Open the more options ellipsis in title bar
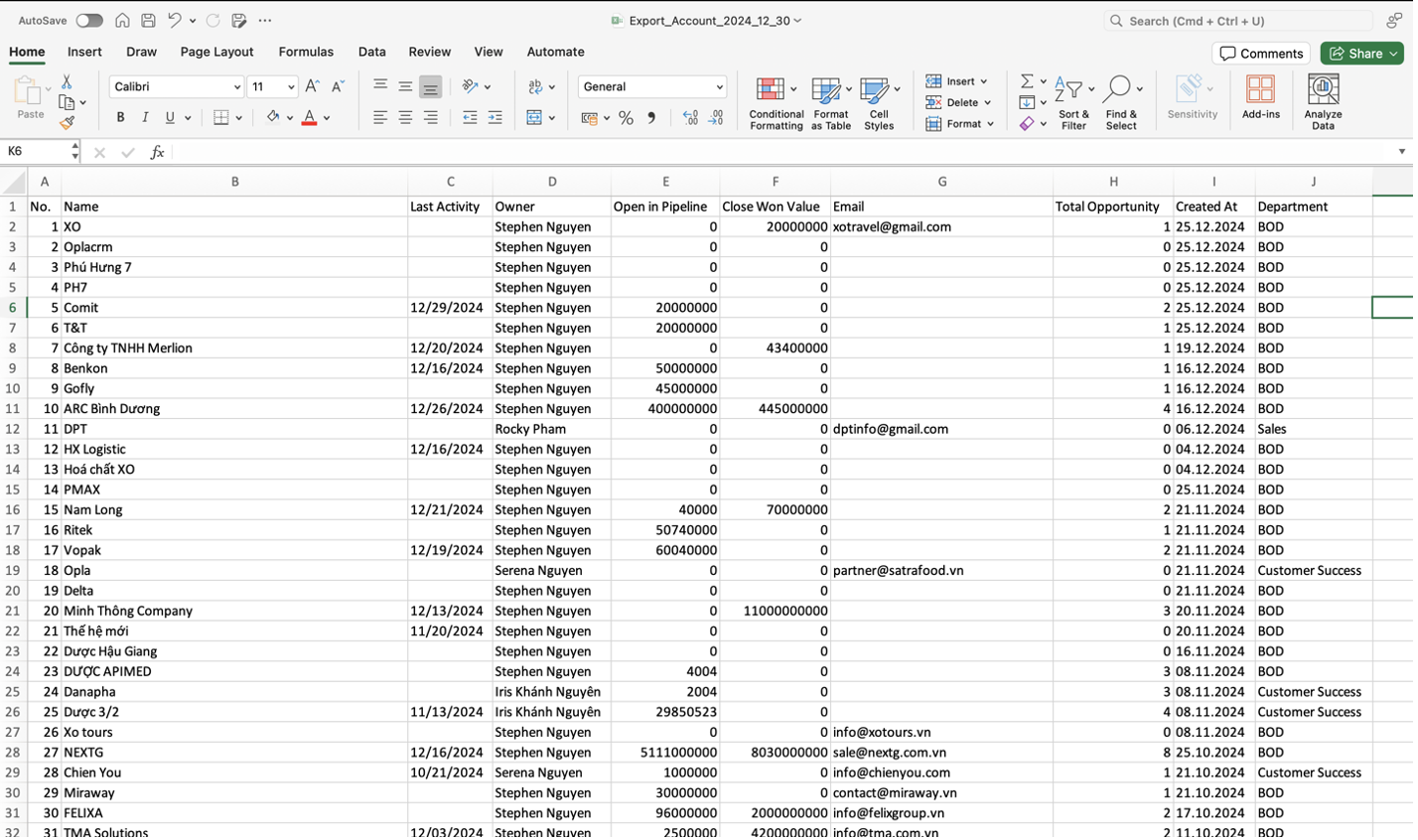This screenshot has width=1418, height=840. pos(265,21)
